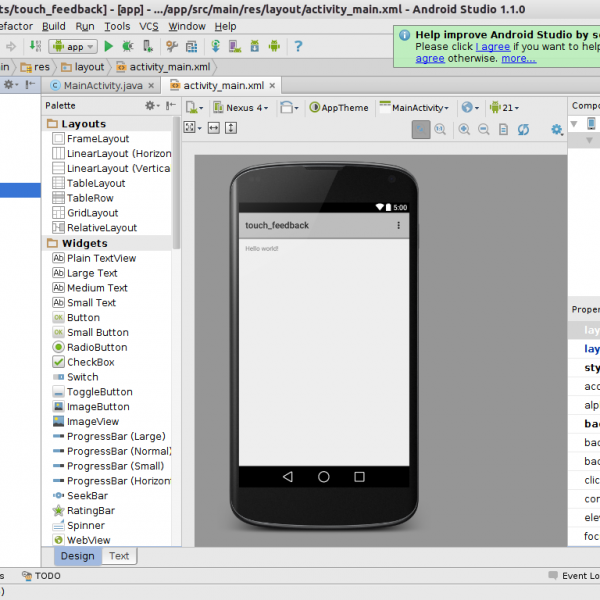Click Attach debugger to process icon
Viewport: 600px width, 600px height.
[148, 46]
